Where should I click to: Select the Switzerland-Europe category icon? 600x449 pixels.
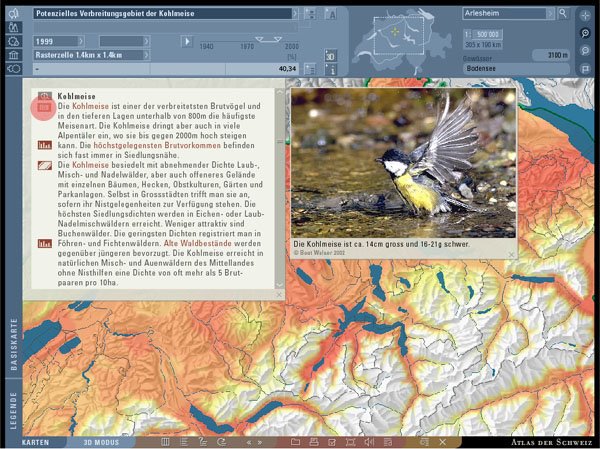[x=14, y=69]
